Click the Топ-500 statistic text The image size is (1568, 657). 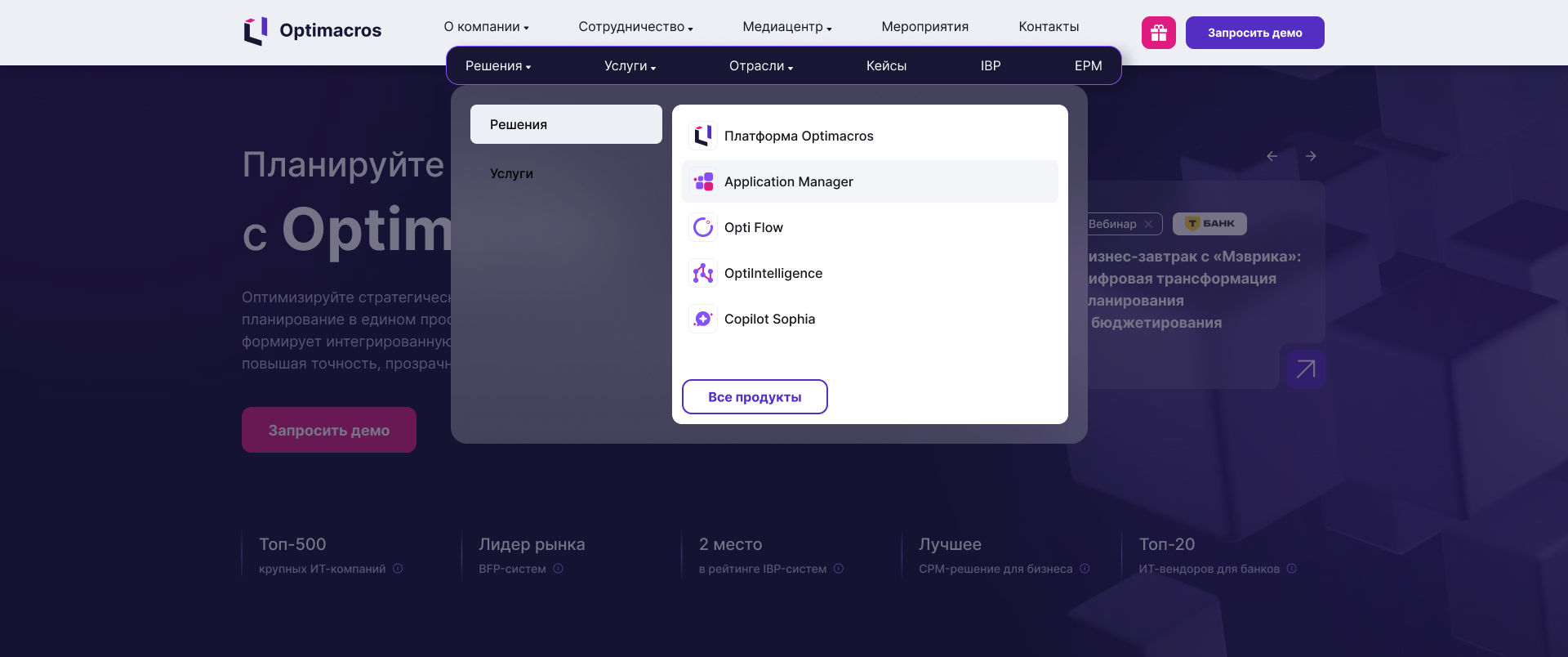point(292,544)
